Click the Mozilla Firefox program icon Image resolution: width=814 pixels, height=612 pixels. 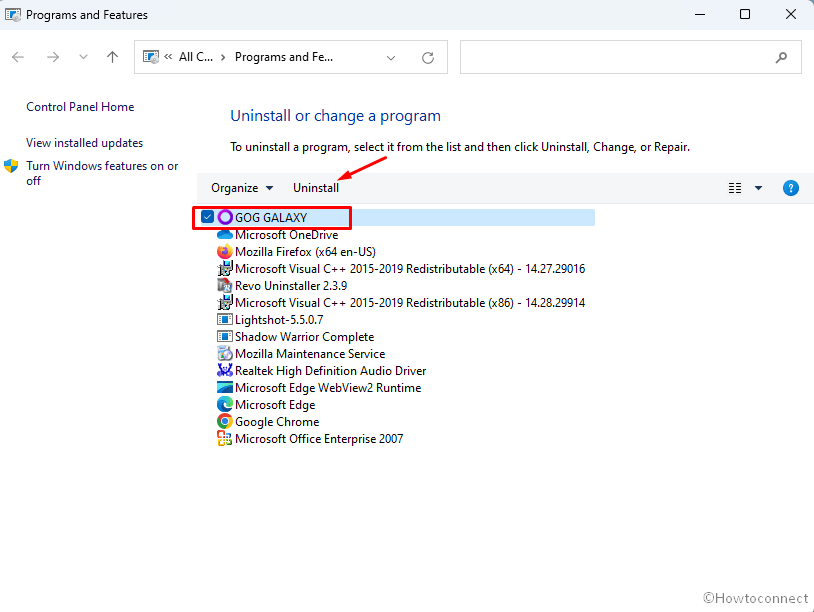[x=225, y=252]
